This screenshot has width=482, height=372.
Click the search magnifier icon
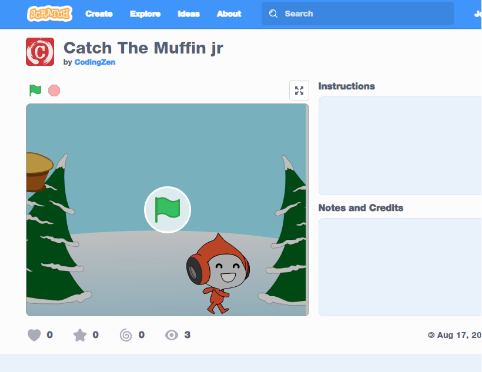click(273, 14)
